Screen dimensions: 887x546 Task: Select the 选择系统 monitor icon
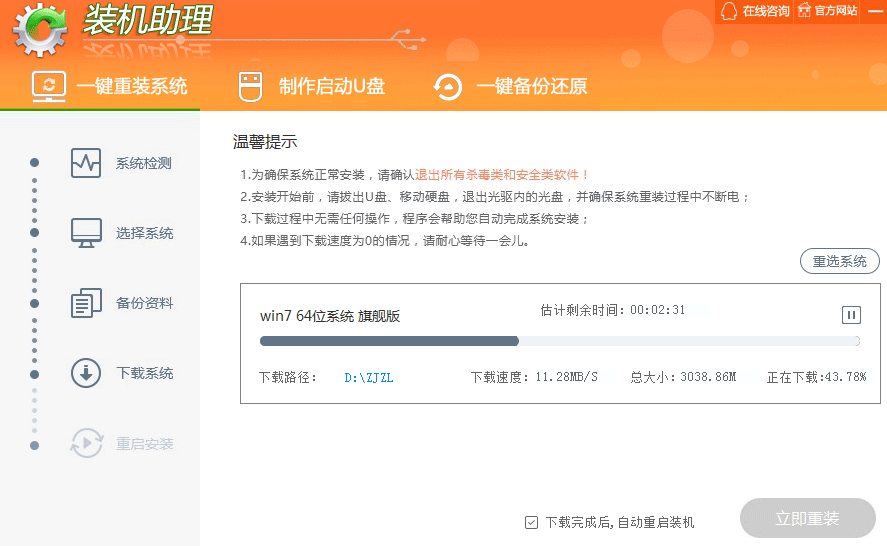click(86, 233)
